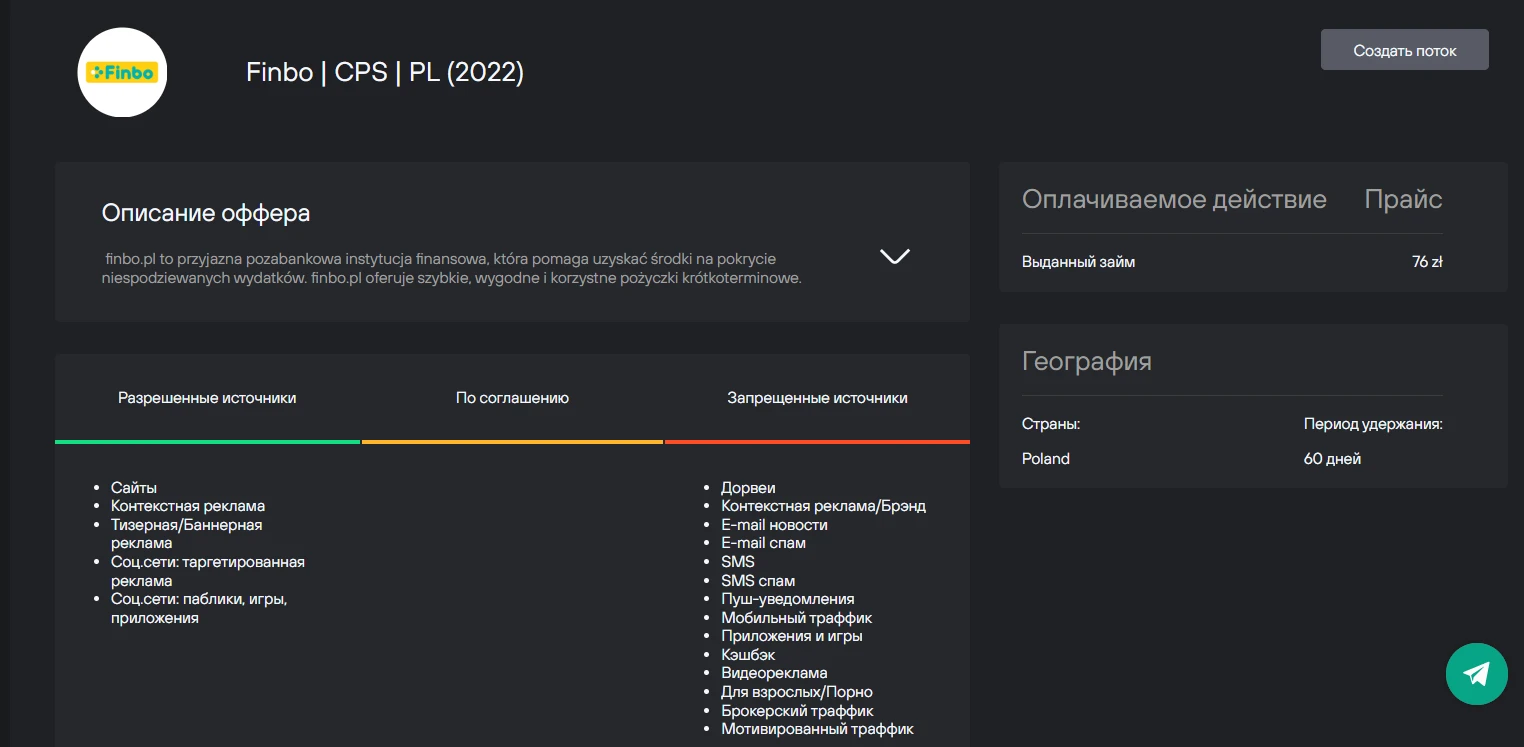Viewport: 1524px width, 747px height.
Task: Click the 60 дней value
Action: click(1332, 459)
